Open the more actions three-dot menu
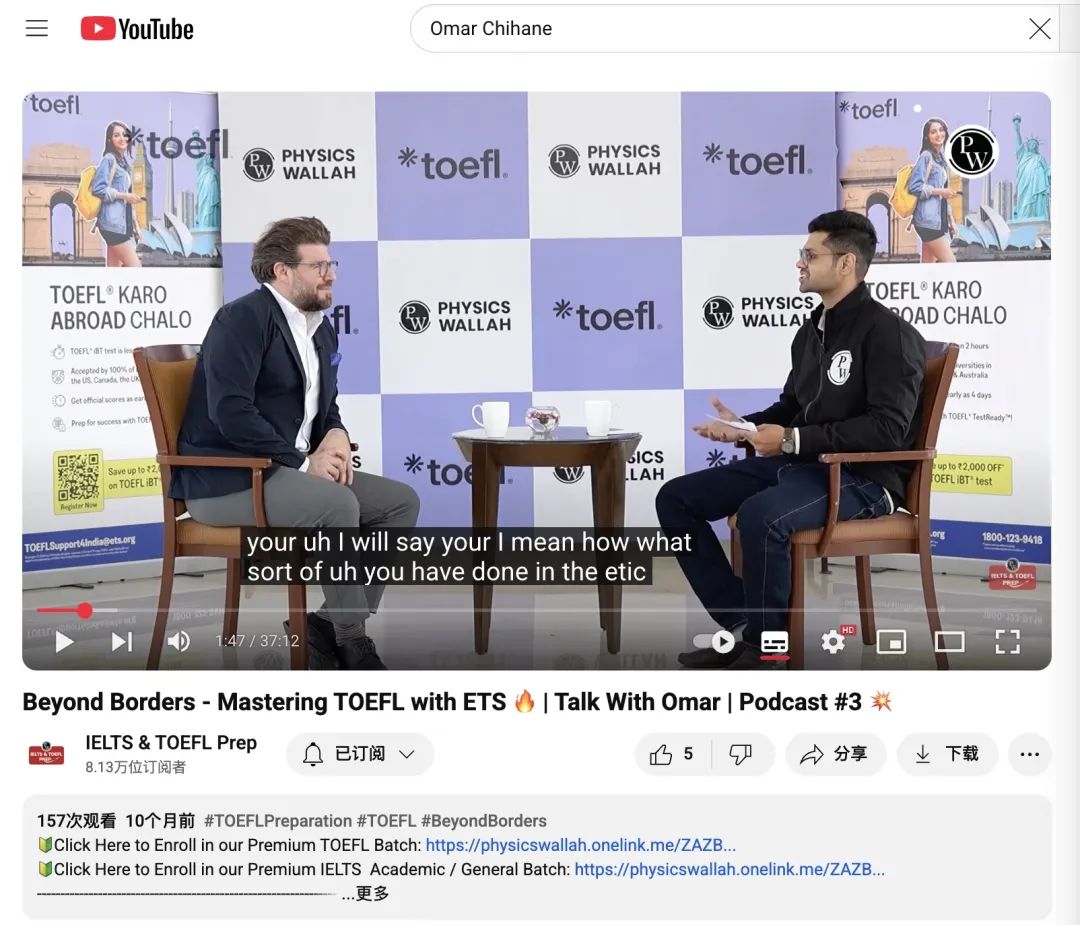 click(1029, 754)
